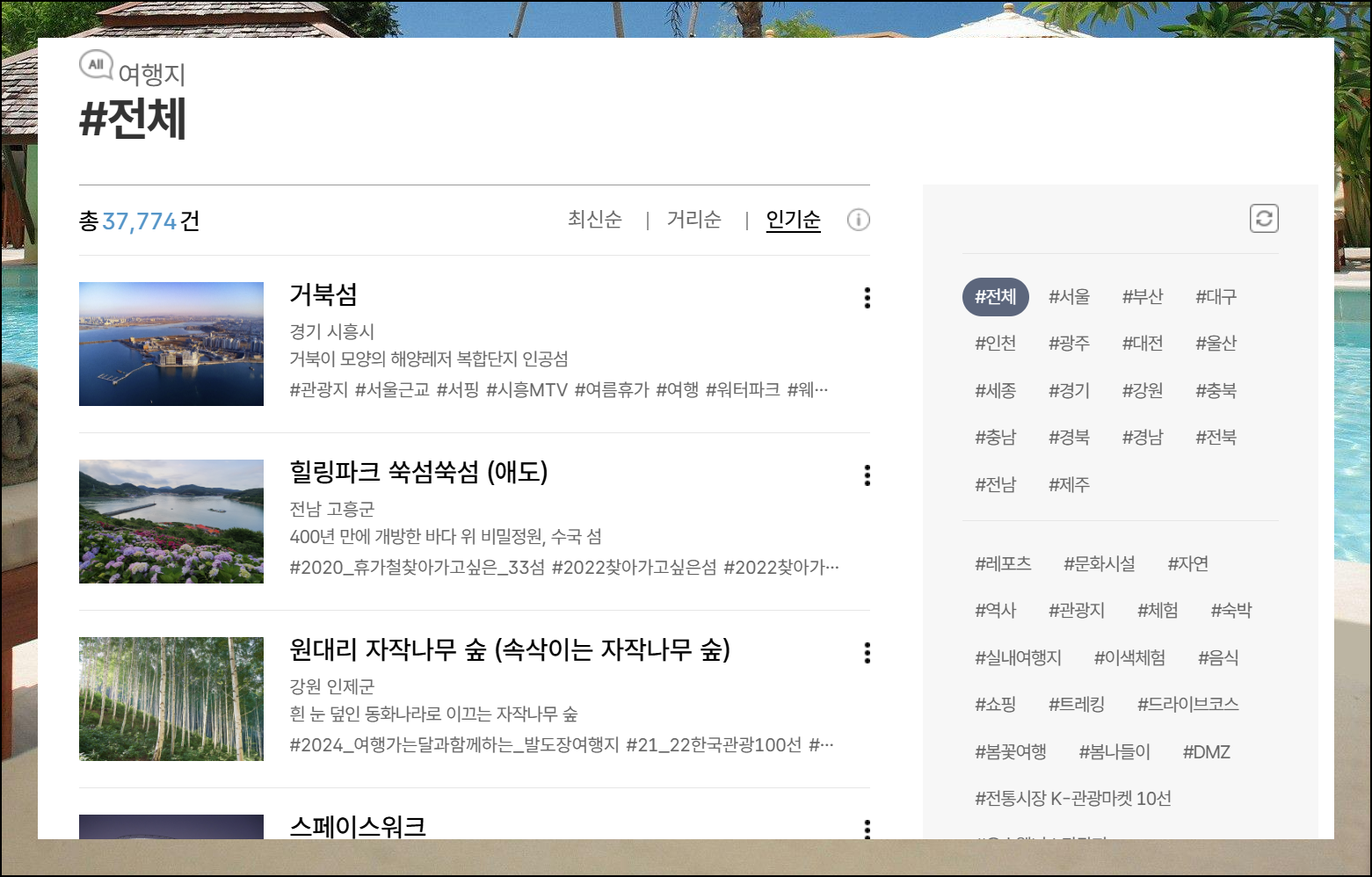Open the 스페이스워크 title link

(x=358, y=826)
